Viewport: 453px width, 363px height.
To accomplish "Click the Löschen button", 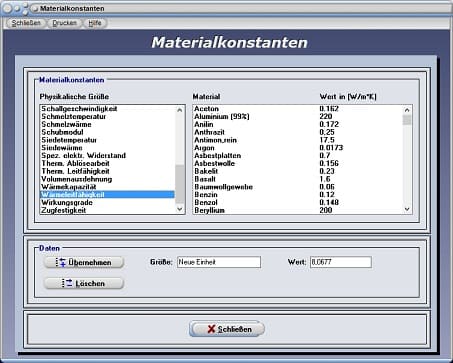I will pos(84,283).
